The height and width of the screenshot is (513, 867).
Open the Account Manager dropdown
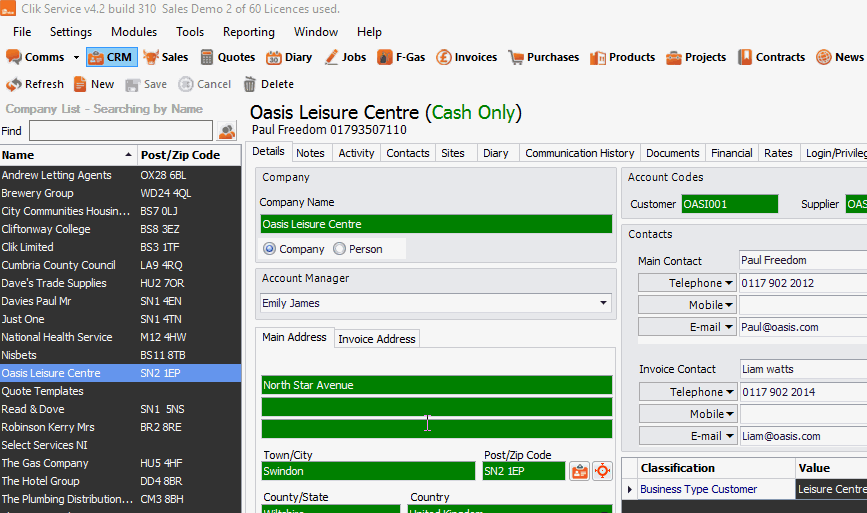pos(603,303)
